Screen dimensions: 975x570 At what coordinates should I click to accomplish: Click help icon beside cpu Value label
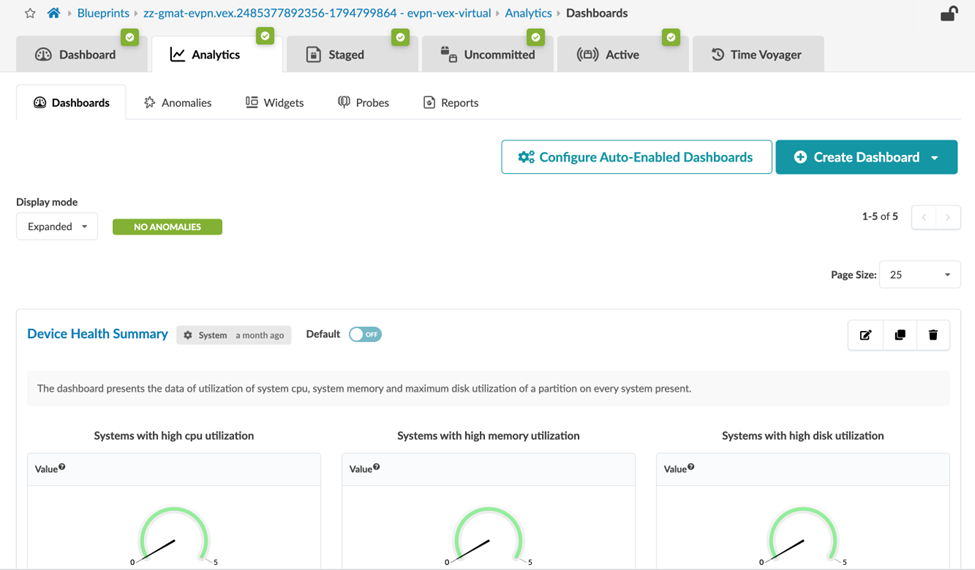62,467
